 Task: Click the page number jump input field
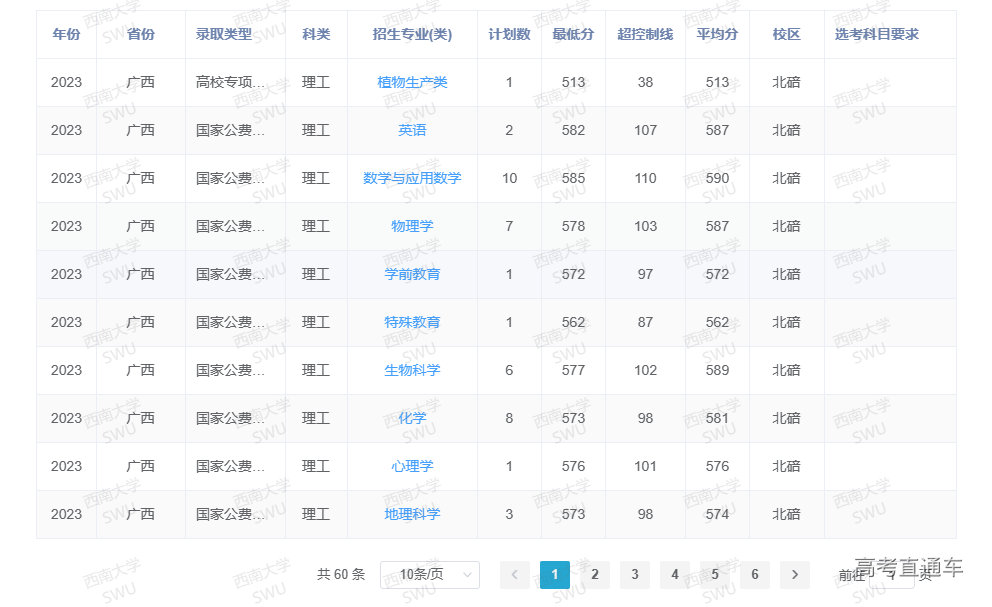(891, 574)
